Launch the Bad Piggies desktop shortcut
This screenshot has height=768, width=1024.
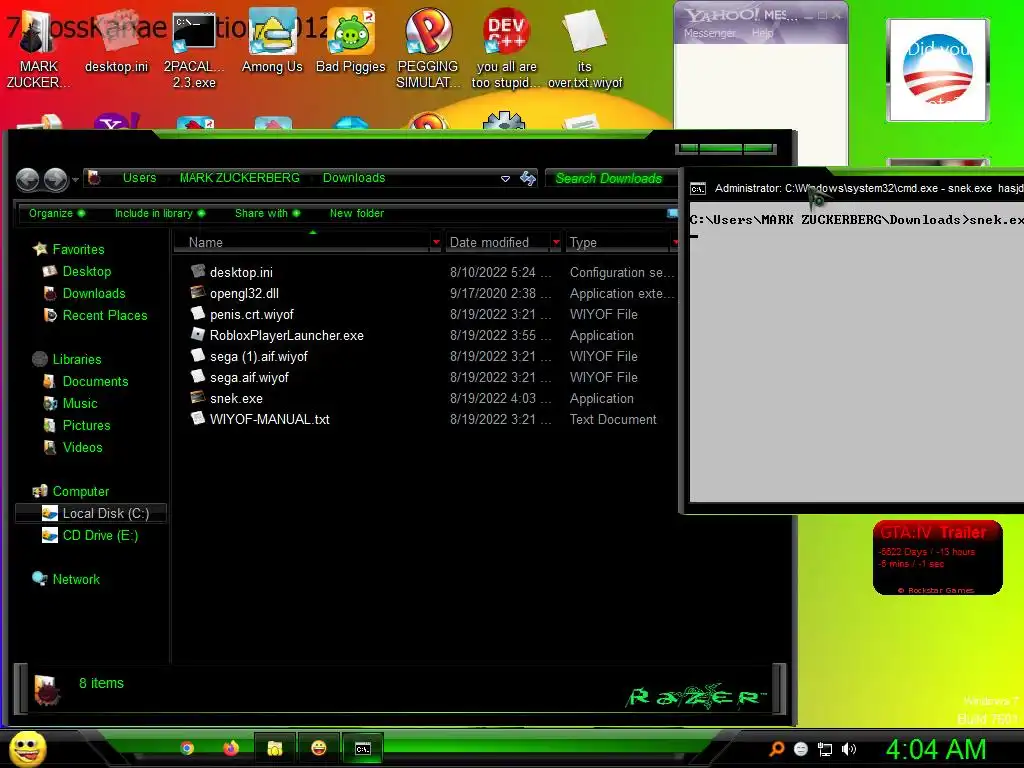(351, 42)
